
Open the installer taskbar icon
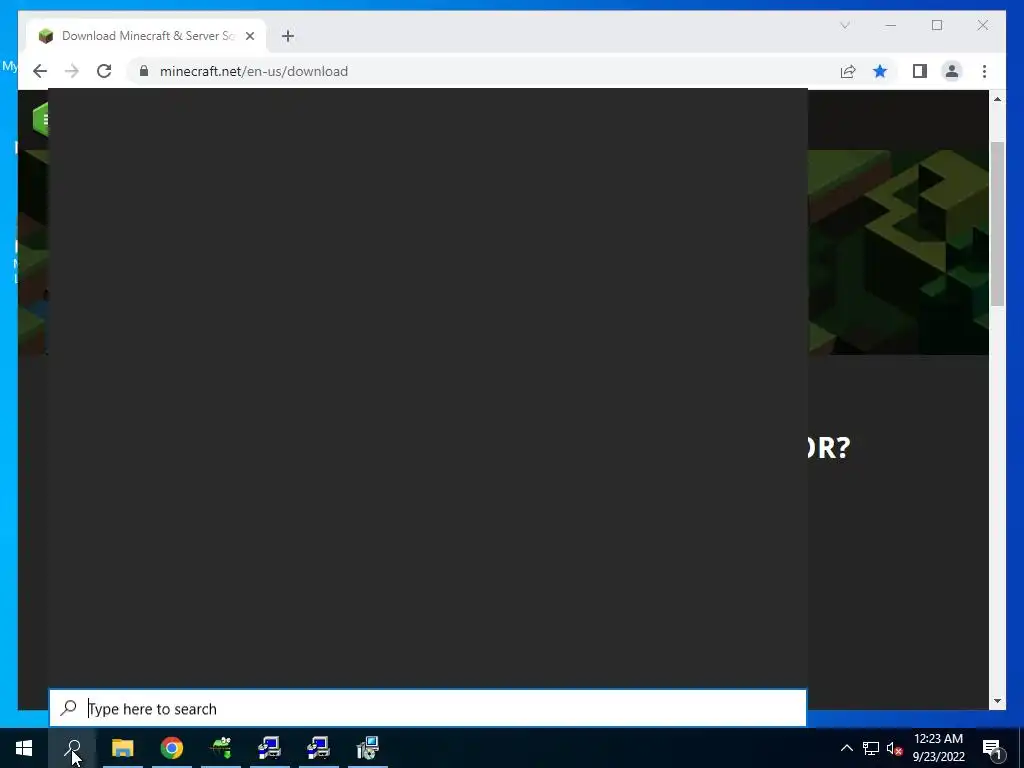coord(368,748)
